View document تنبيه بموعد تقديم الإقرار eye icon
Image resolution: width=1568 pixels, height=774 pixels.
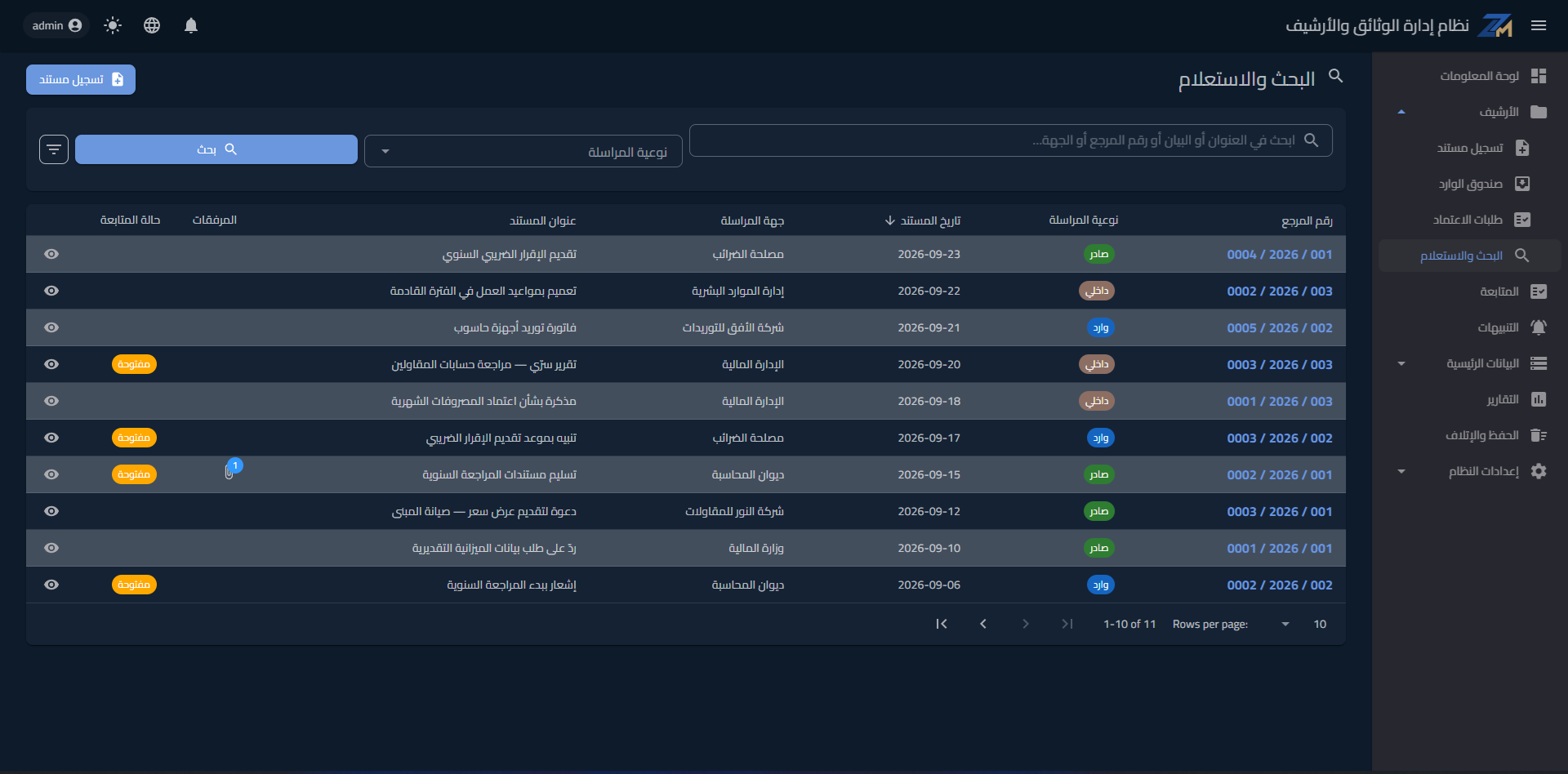(x=51, y=438)
